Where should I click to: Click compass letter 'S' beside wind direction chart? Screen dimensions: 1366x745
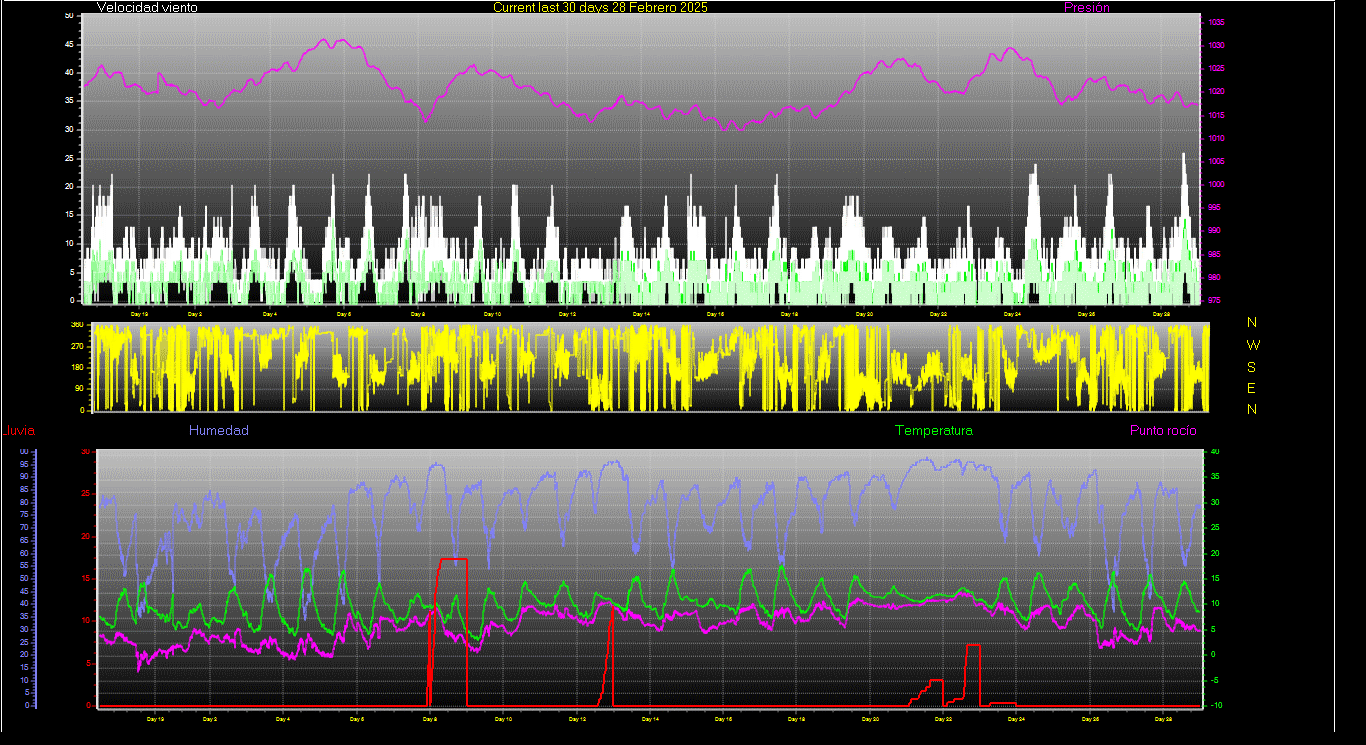(x=1252, y=366)
